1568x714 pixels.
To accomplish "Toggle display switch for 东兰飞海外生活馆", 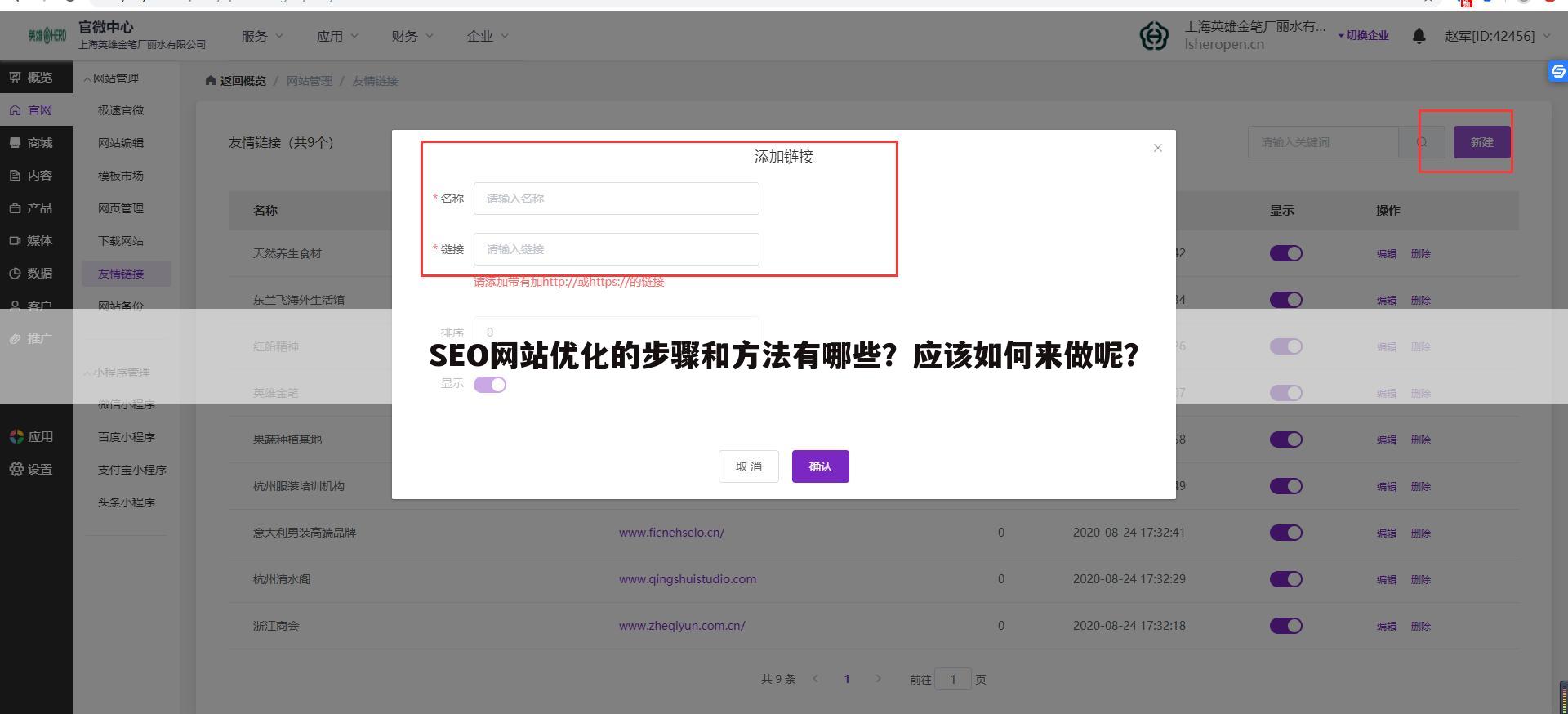I will (1285, 300).
